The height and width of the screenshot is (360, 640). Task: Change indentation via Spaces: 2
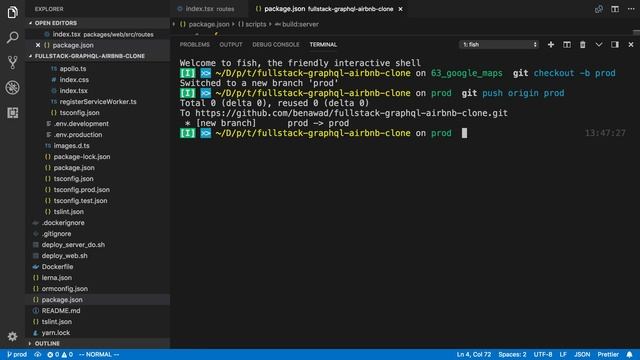512,354
